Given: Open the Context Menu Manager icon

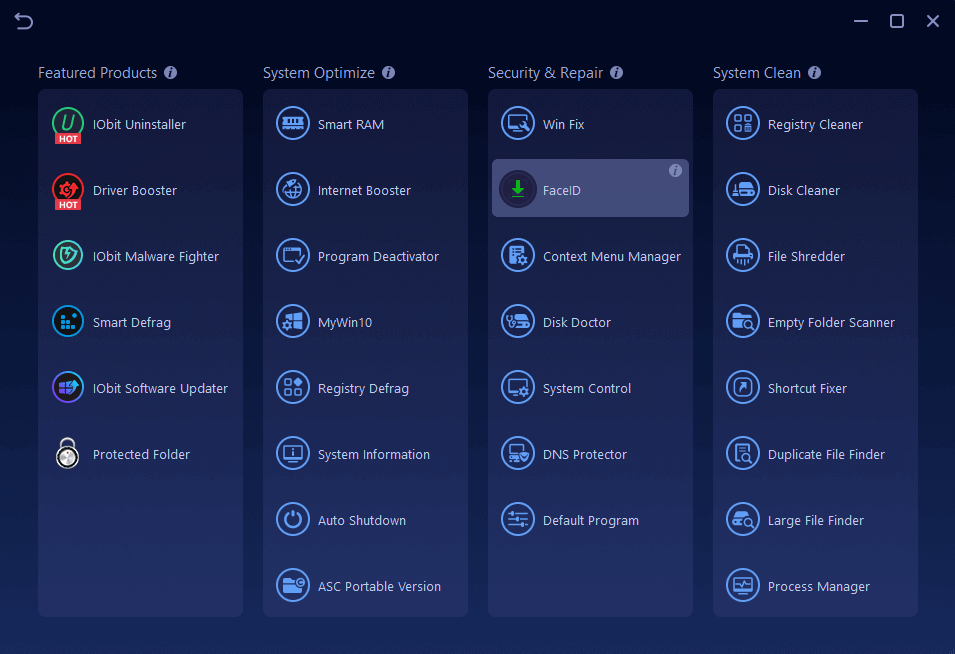Looking at the screenshot, I should tap(518, 256).
